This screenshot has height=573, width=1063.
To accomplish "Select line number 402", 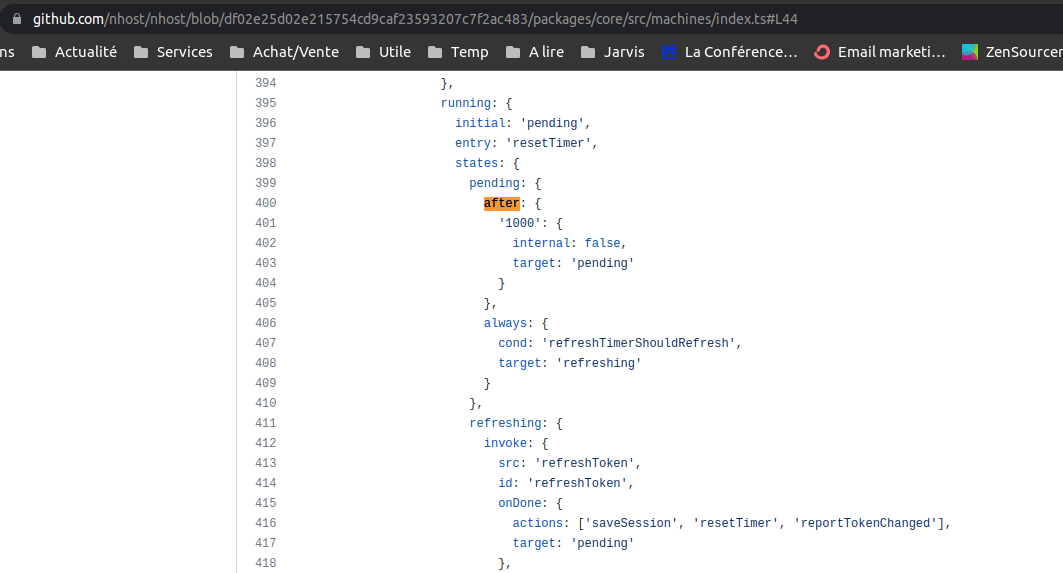I will pyautogui.click(x=266, y=243).
